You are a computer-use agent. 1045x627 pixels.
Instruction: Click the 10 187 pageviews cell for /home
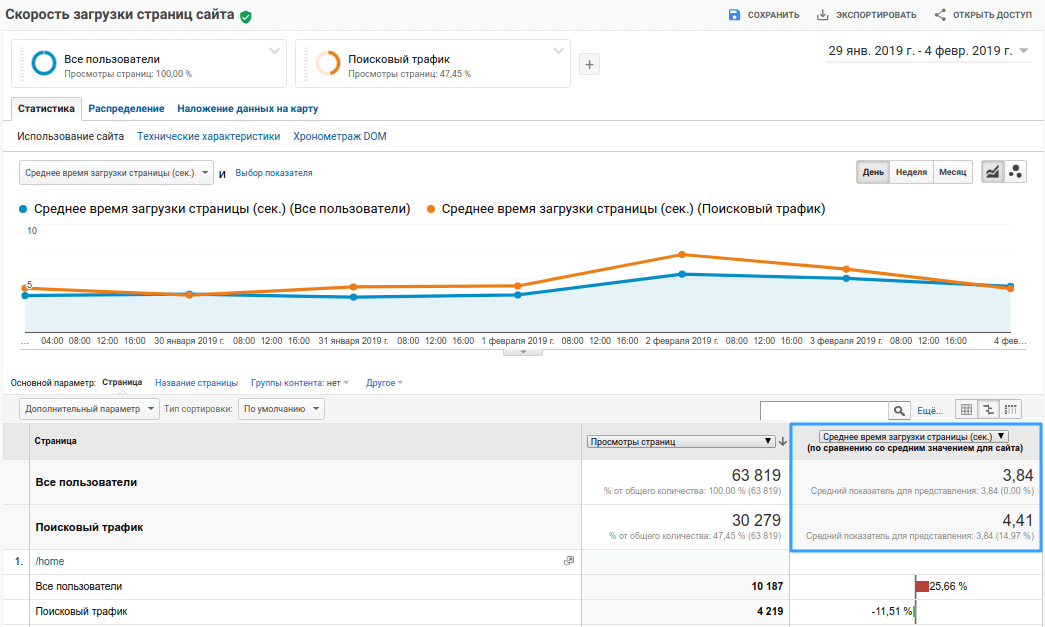[768, 586]
